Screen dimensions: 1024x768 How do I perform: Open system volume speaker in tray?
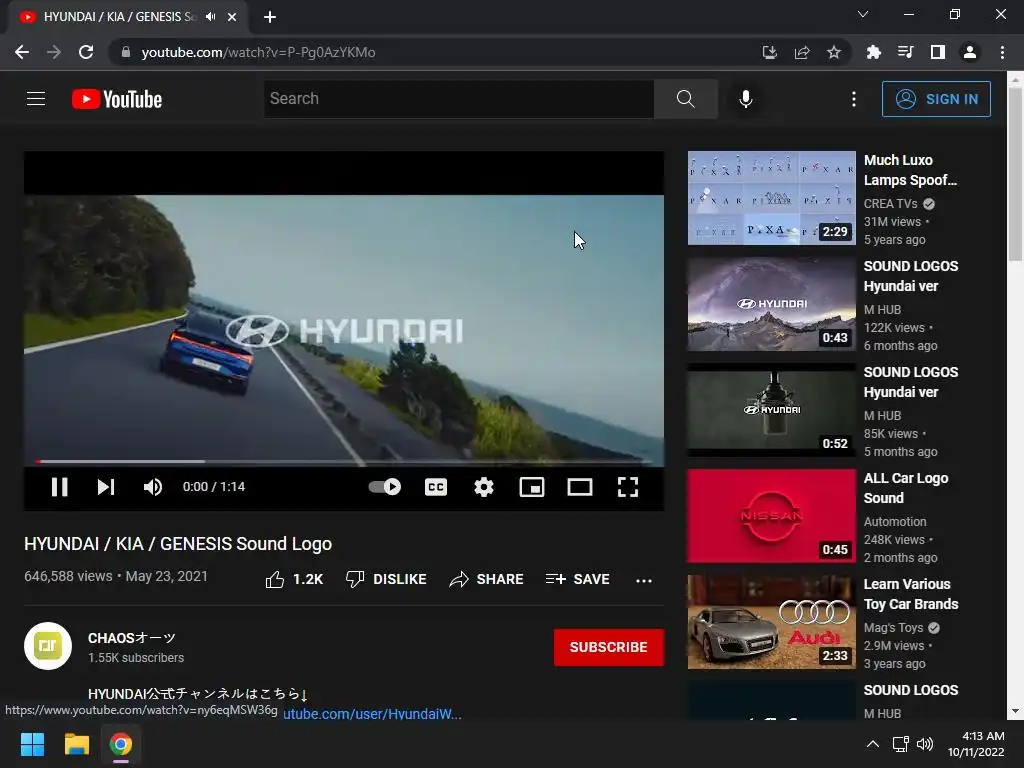(x=925, y=744)
